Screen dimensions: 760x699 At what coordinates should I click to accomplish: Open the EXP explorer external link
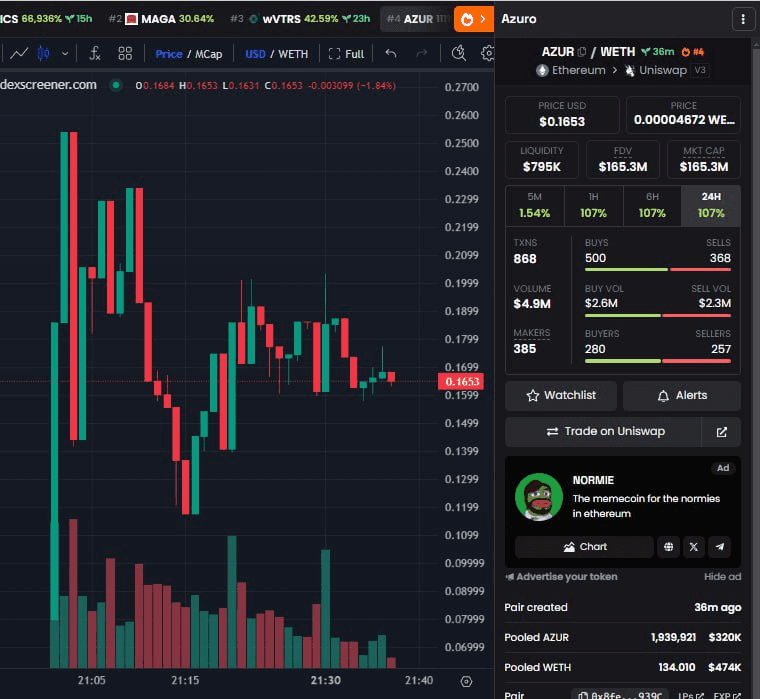click(727, 696)
